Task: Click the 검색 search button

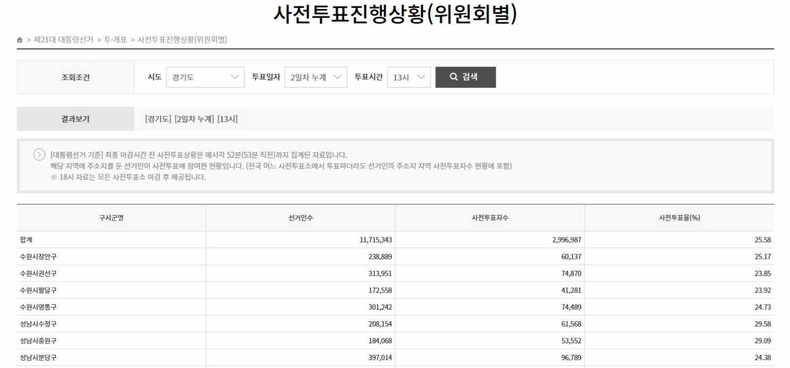Action: (466, 77)
